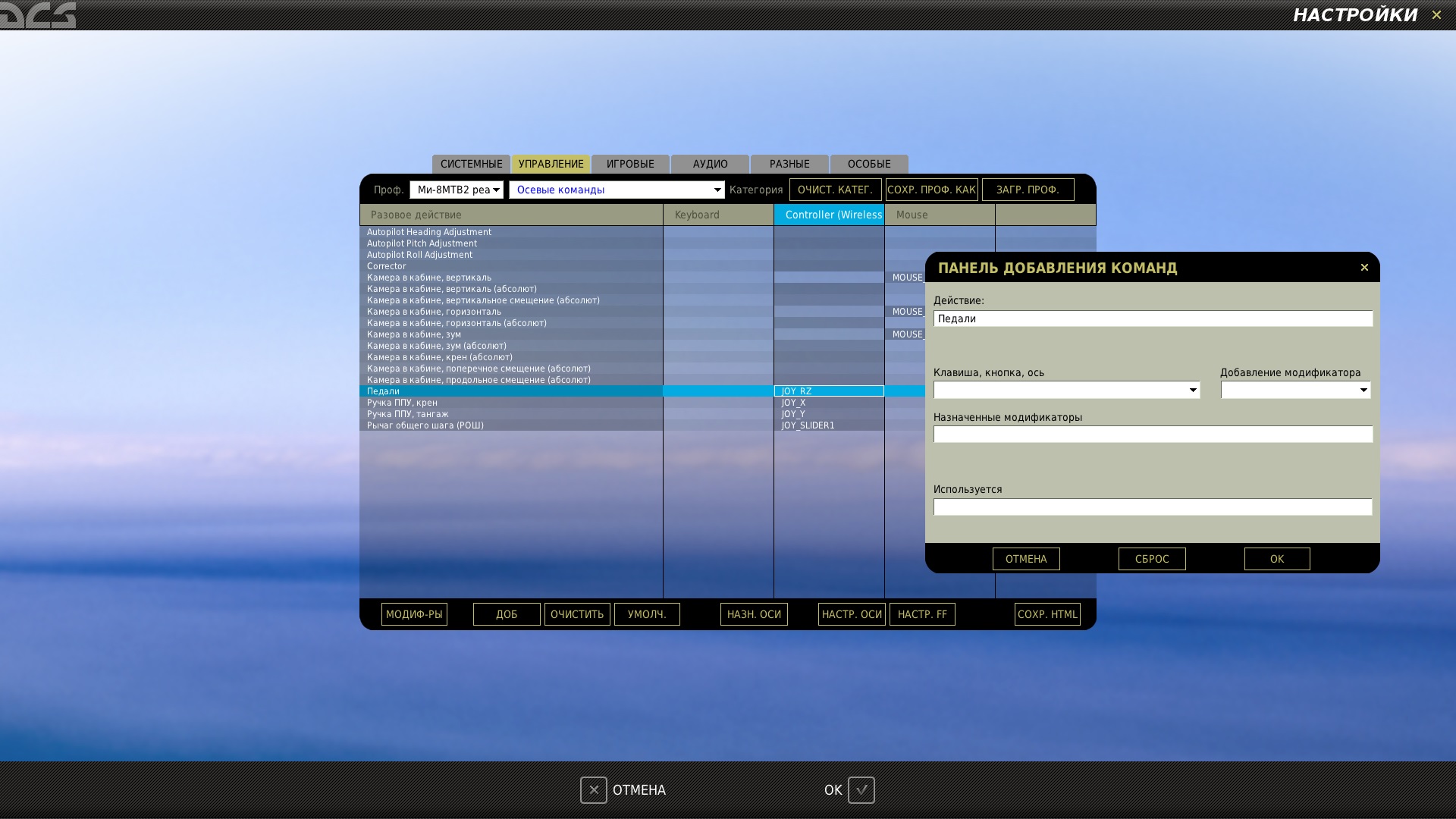Screen dimensions: 1456x819
Task: Click СБРОС in the command panel
Action: coord(1152,559)
